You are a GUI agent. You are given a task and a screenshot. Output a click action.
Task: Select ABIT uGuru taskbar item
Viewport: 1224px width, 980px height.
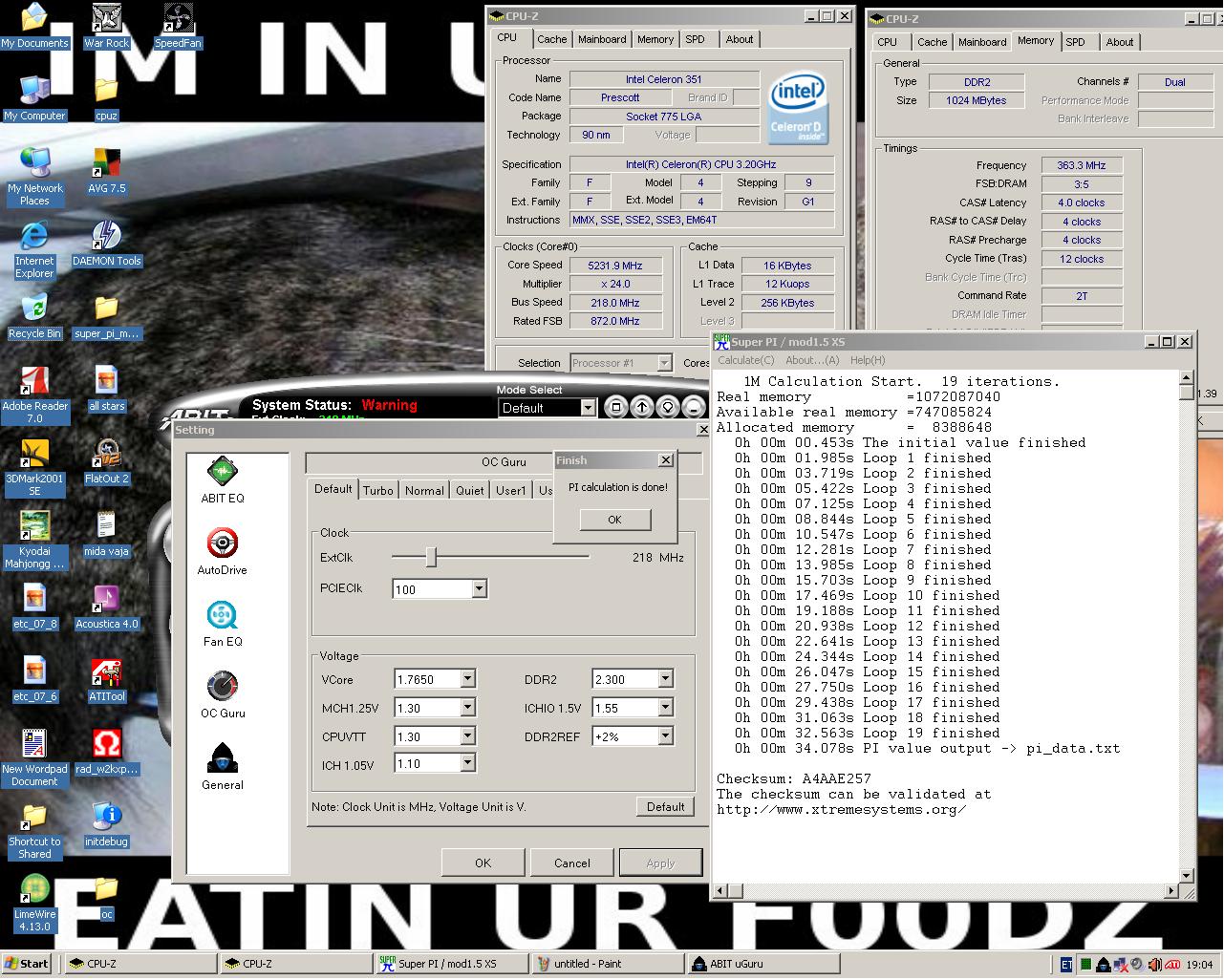(763, 964)
